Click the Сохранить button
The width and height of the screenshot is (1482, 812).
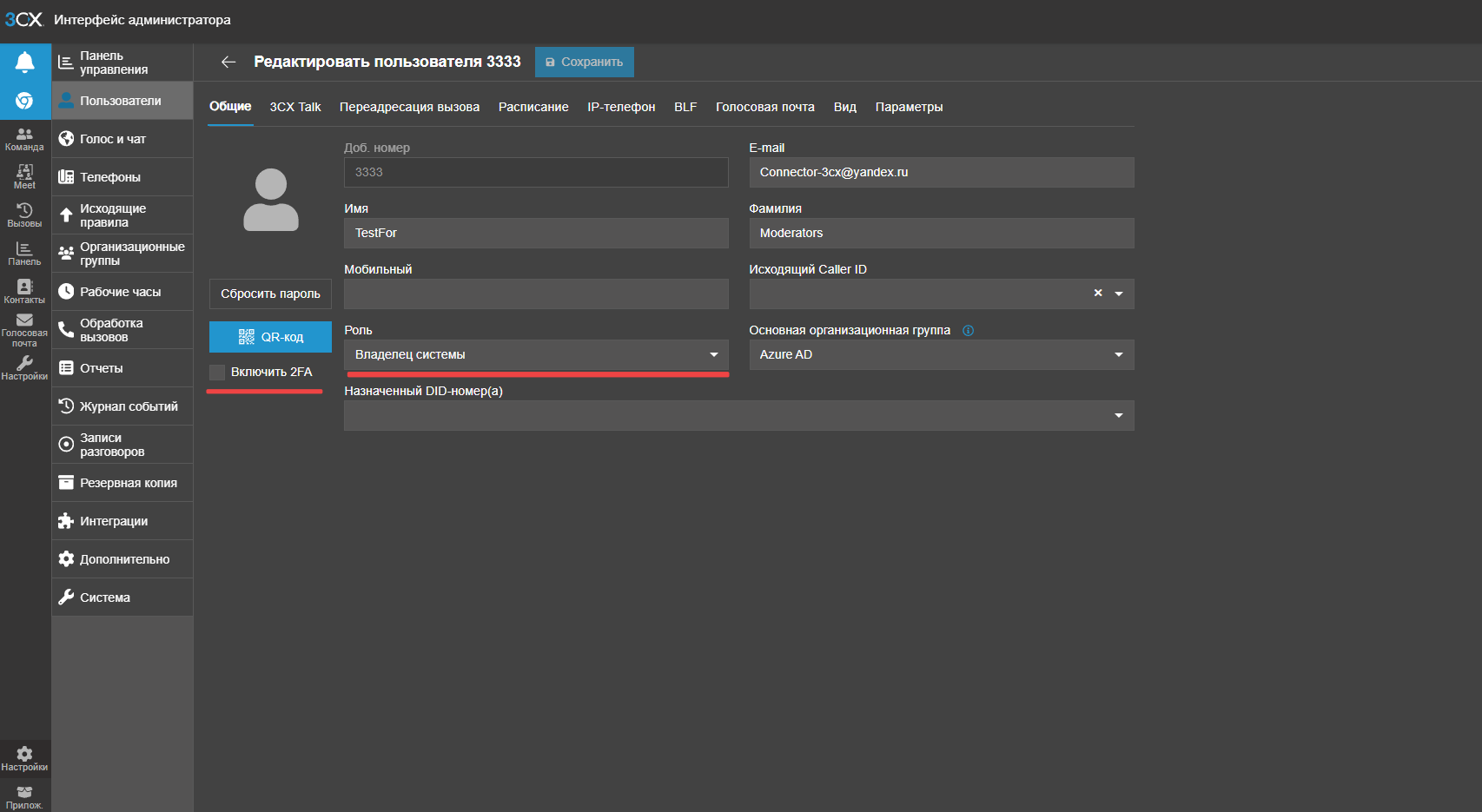(x=585, y=62)
